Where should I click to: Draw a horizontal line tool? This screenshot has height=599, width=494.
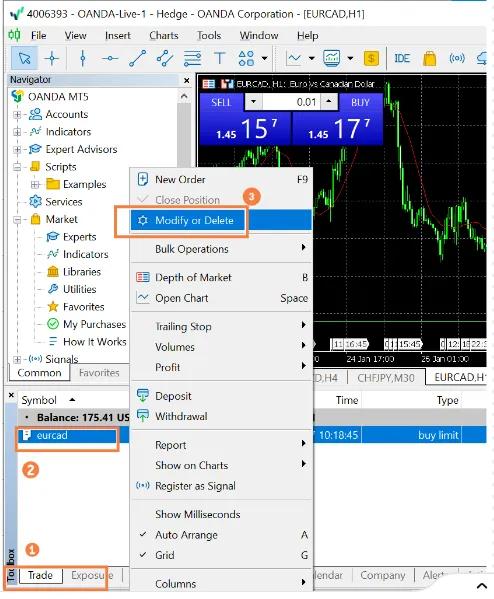coord(110,58)
